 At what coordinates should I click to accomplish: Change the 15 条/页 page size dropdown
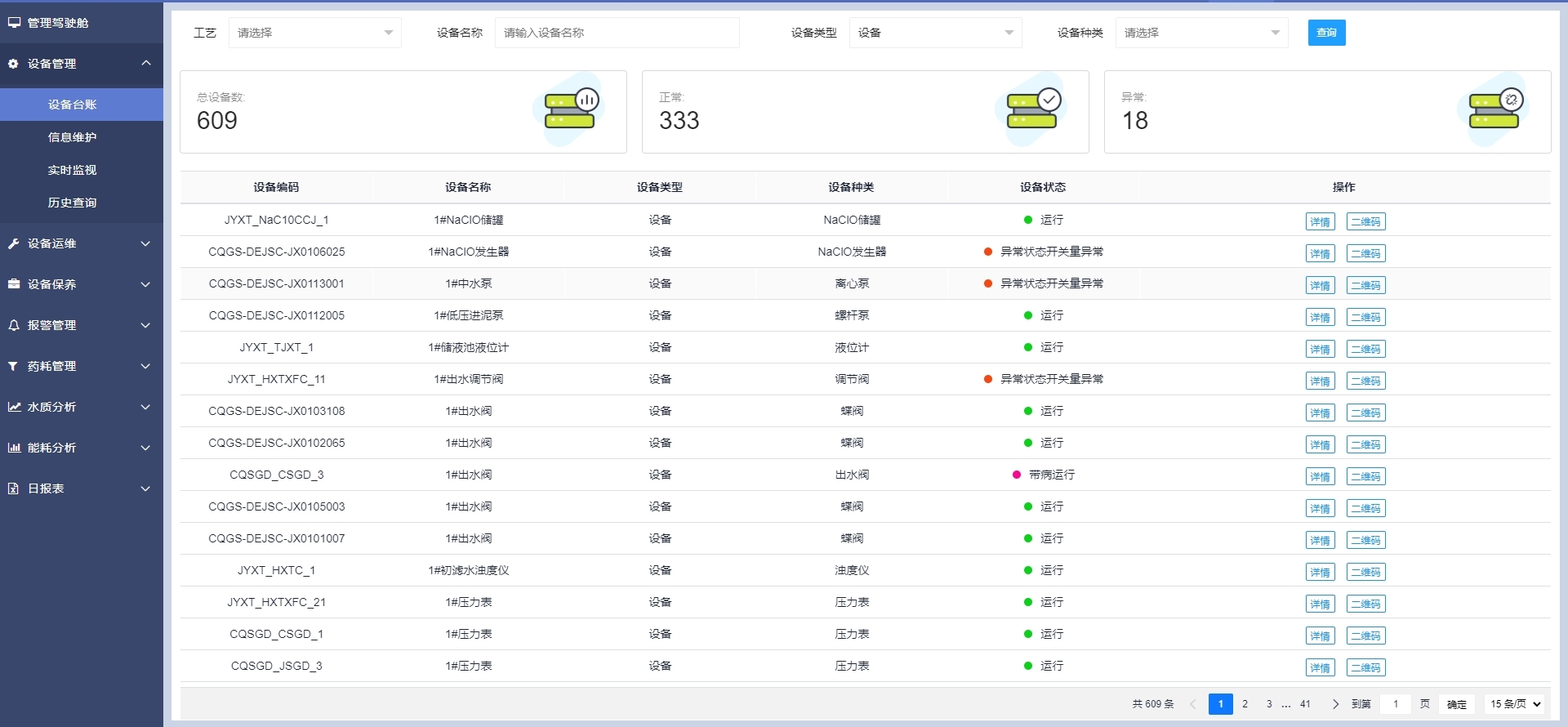pos(1515,704)
